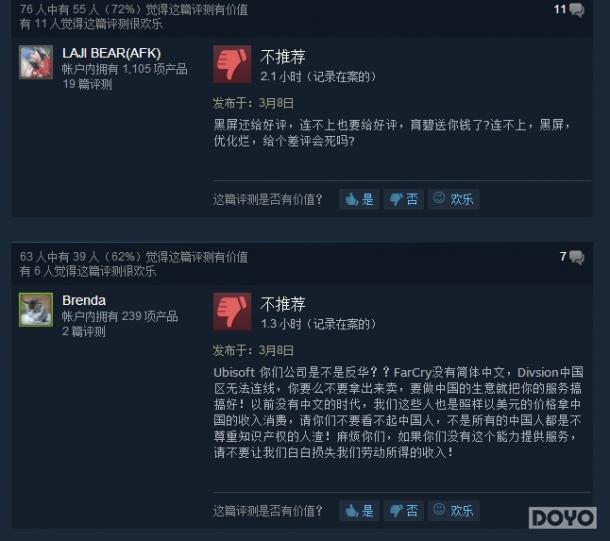The image size is (610, 541).
Task: Click the DOYO watermark logo
Action: click(563, 518)
